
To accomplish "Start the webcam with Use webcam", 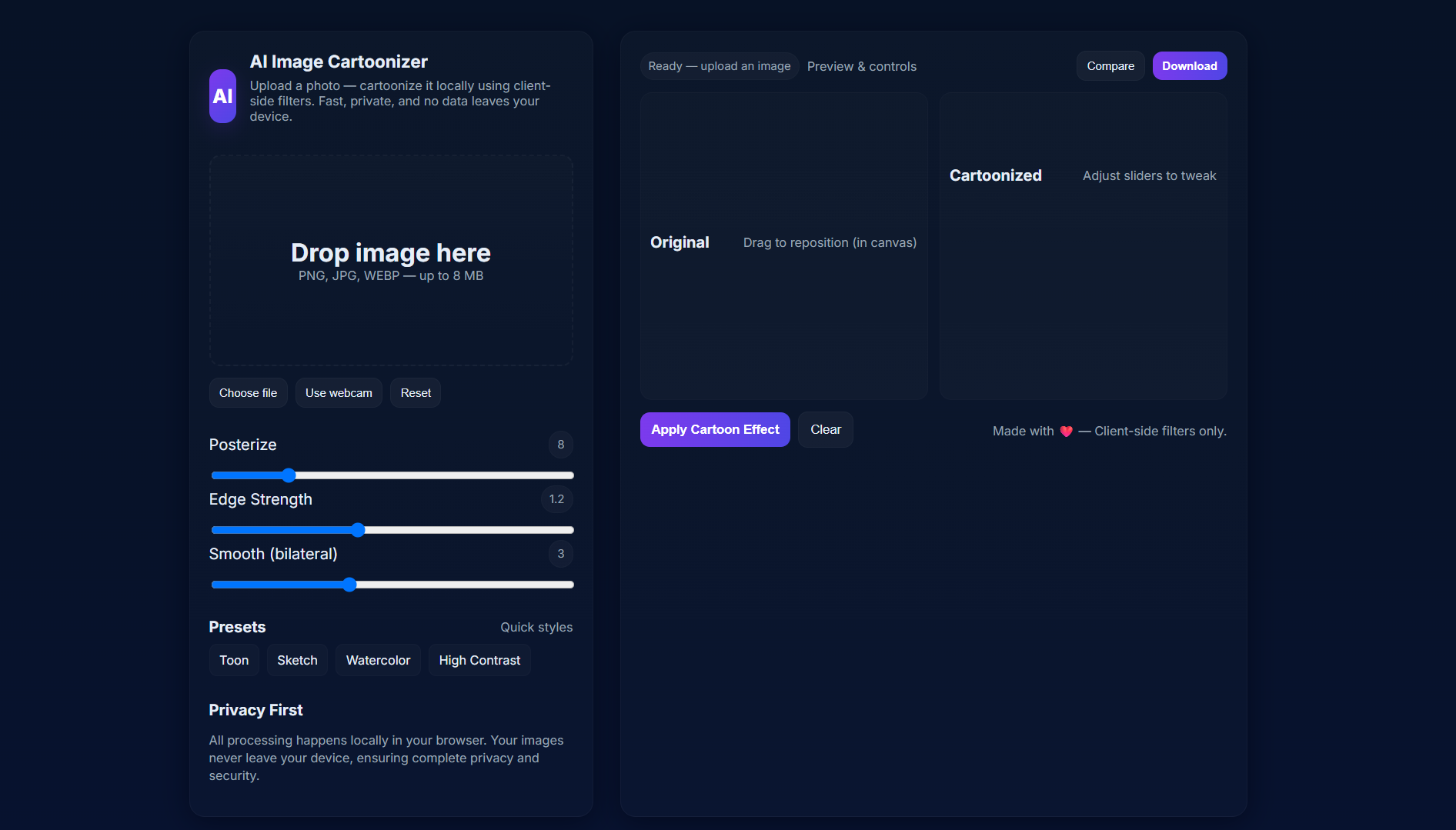I will [339, 393].
